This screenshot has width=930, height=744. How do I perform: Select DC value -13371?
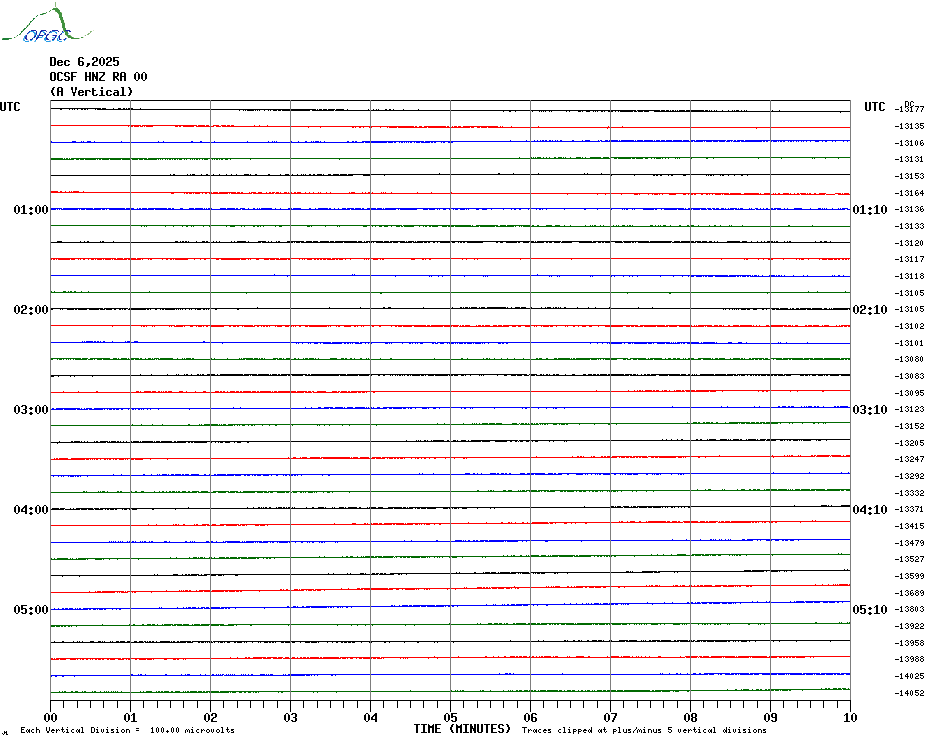(x=910, y=510)
